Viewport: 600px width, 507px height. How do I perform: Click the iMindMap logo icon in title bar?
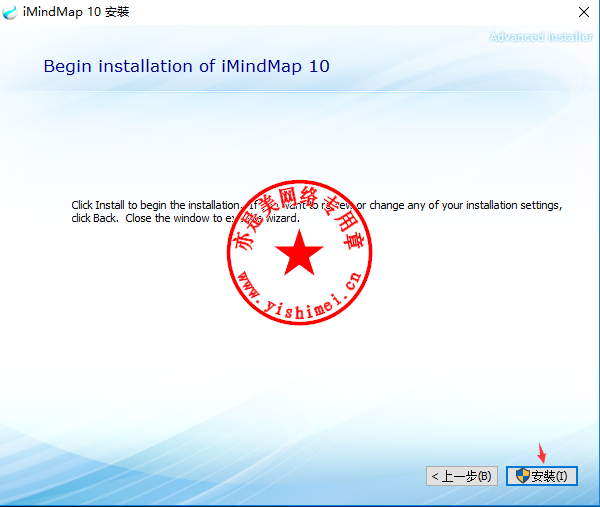tap(10, 12)
